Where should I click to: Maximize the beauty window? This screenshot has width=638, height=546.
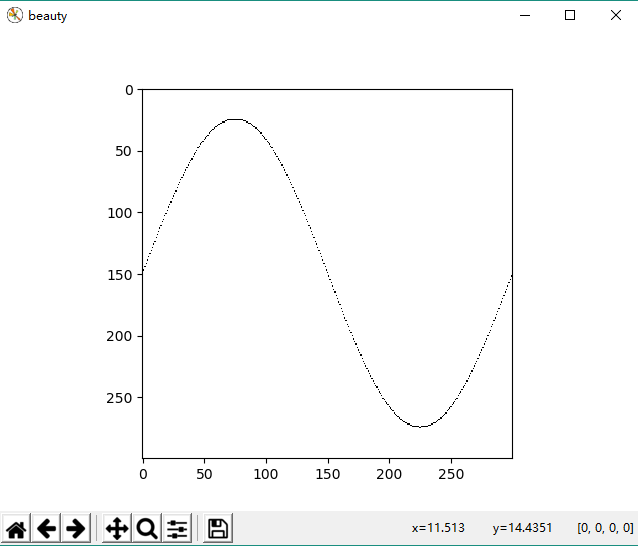(x=570, y=15)
